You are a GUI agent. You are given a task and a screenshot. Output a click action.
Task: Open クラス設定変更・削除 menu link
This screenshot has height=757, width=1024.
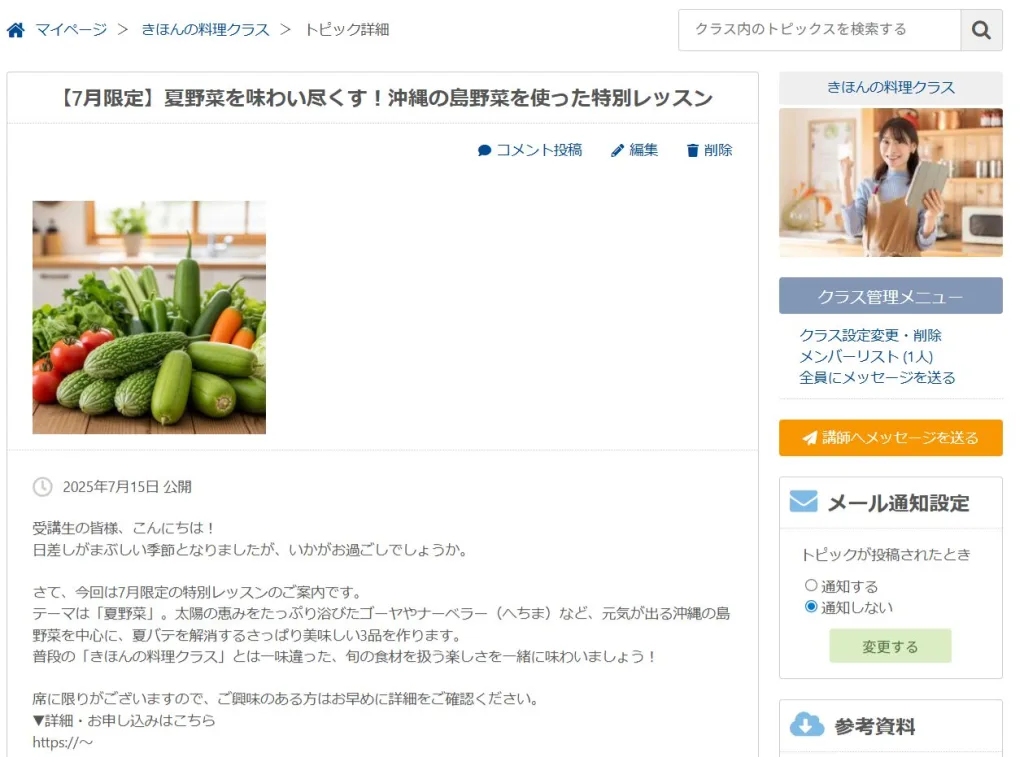(x=870, y=336)
